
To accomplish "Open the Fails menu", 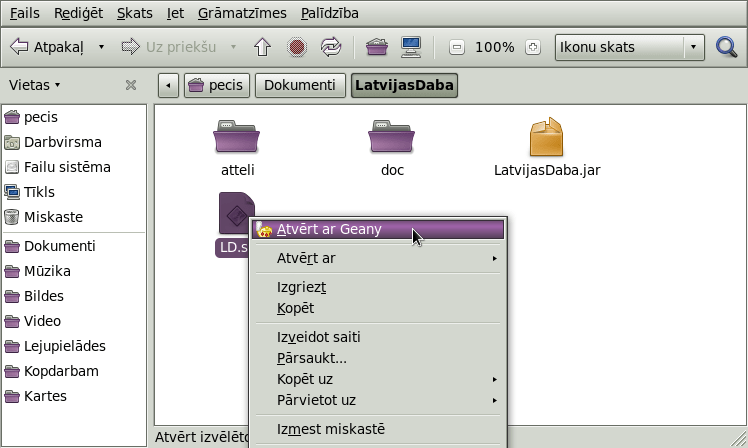I will (x=24, y=13).
